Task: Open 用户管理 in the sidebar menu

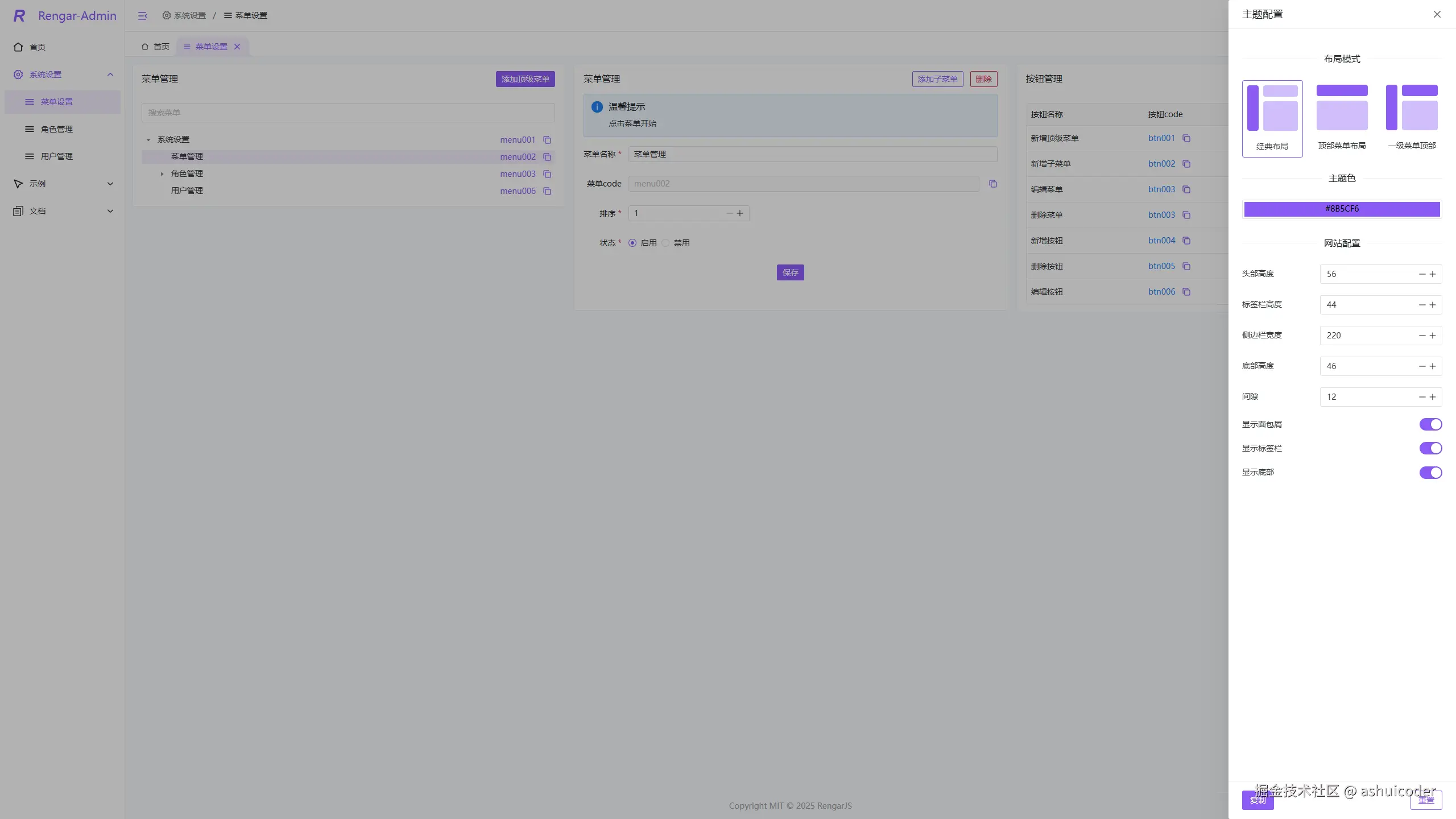Action: [x=57, y=156]
